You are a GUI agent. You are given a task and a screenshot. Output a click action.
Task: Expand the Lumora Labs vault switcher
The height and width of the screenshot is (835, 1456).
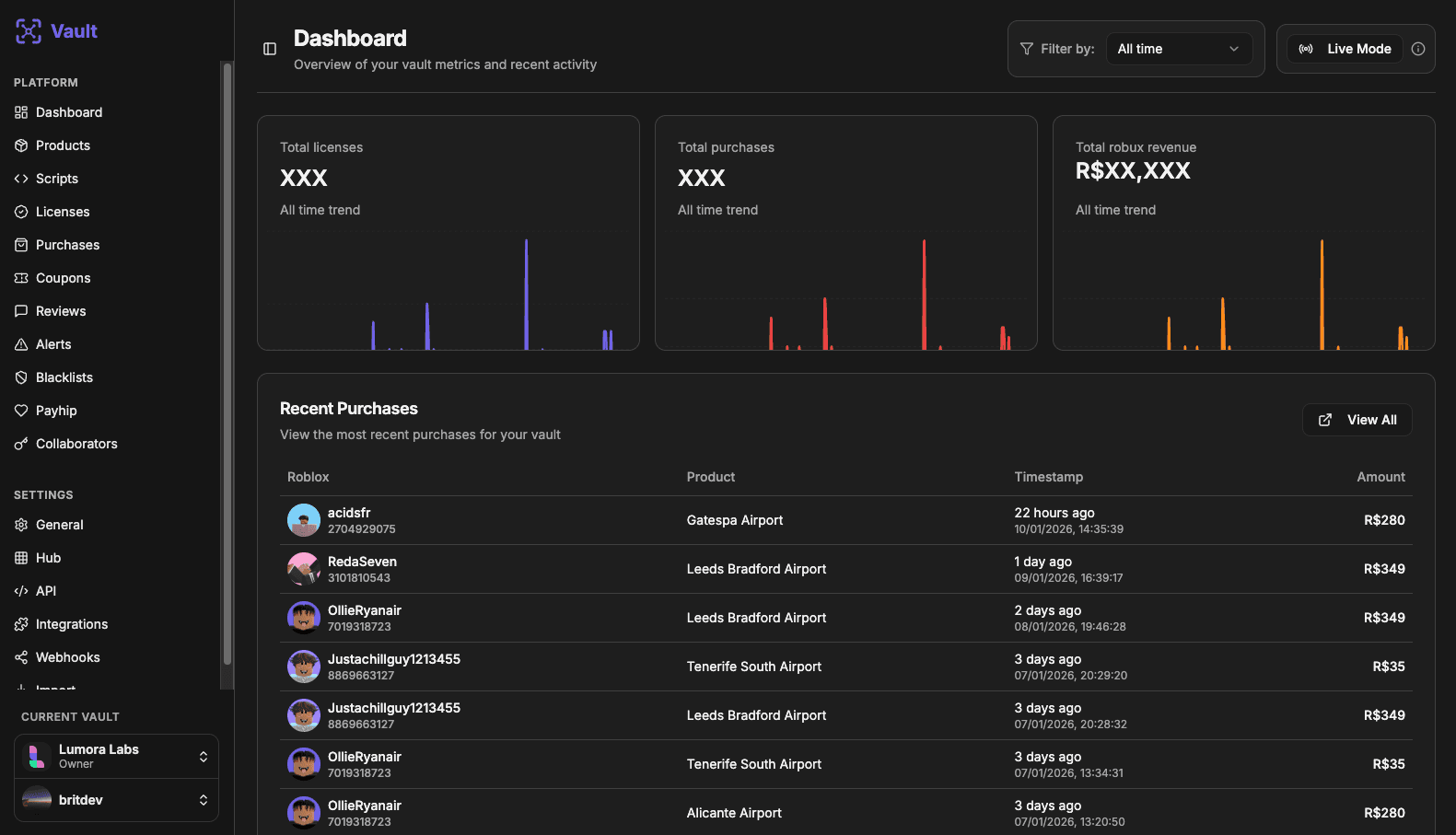click(x=116, y=757)
